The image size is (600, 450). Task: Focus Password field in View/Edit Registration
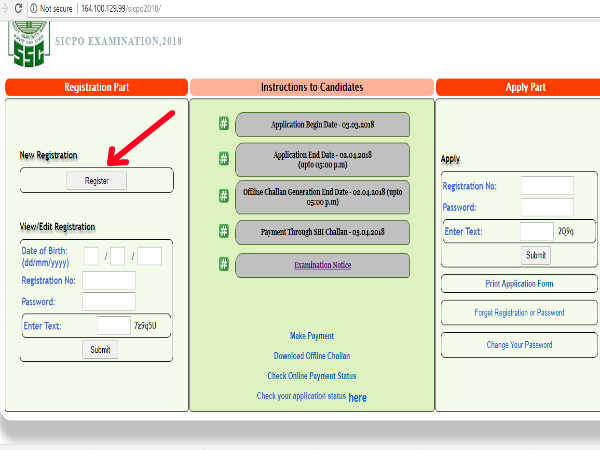click(x=109, y=302)
